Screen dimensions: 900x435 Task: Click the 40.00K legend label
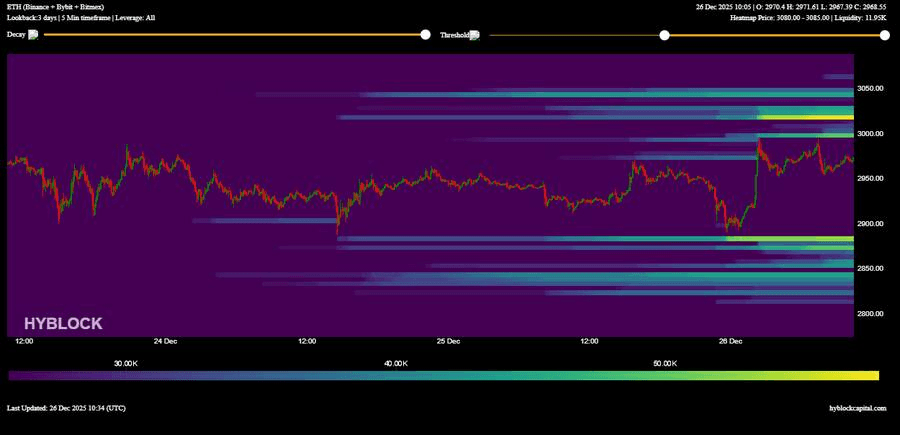point(395,364)
